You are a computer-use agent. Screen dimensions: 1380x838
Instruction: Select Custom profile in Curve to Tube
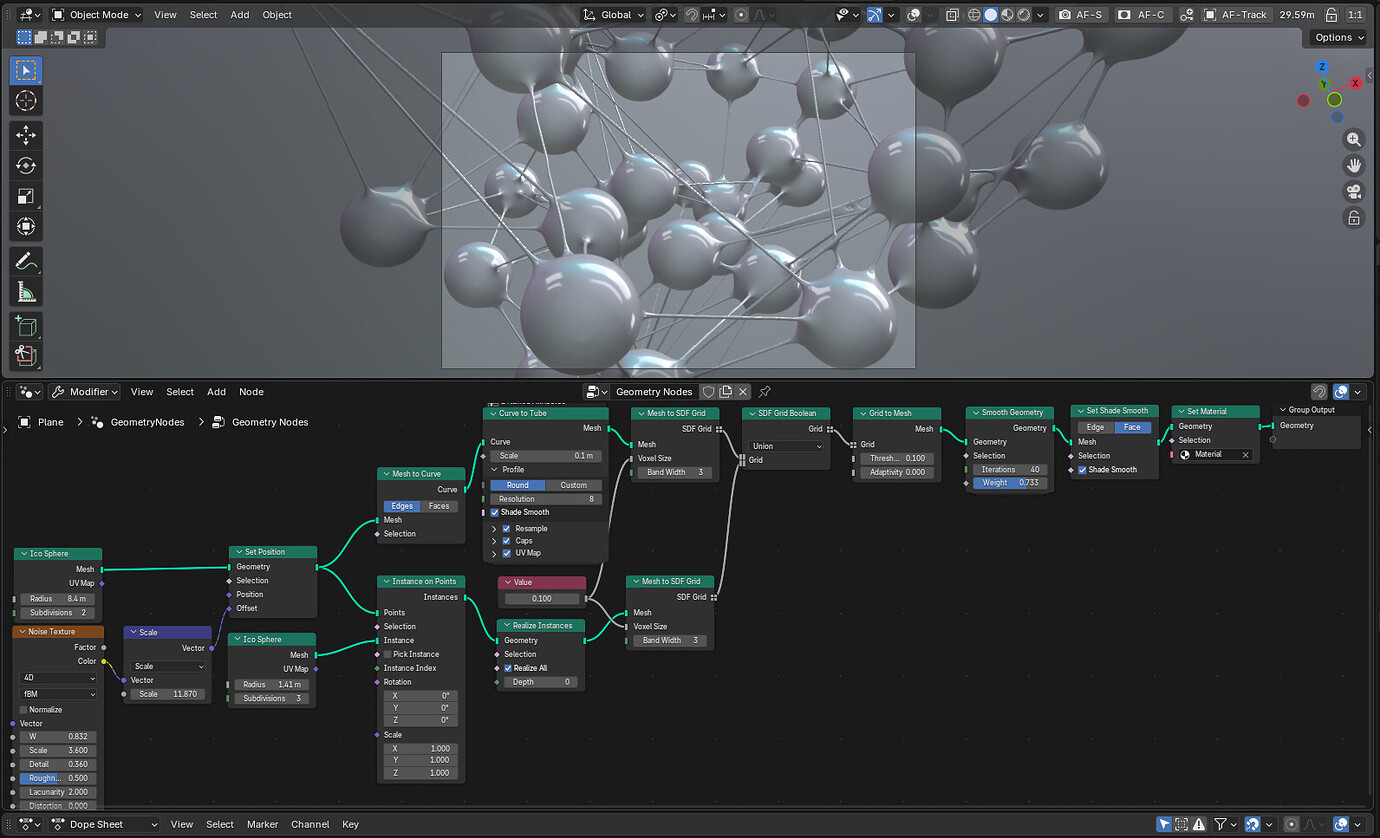(574, 485)
